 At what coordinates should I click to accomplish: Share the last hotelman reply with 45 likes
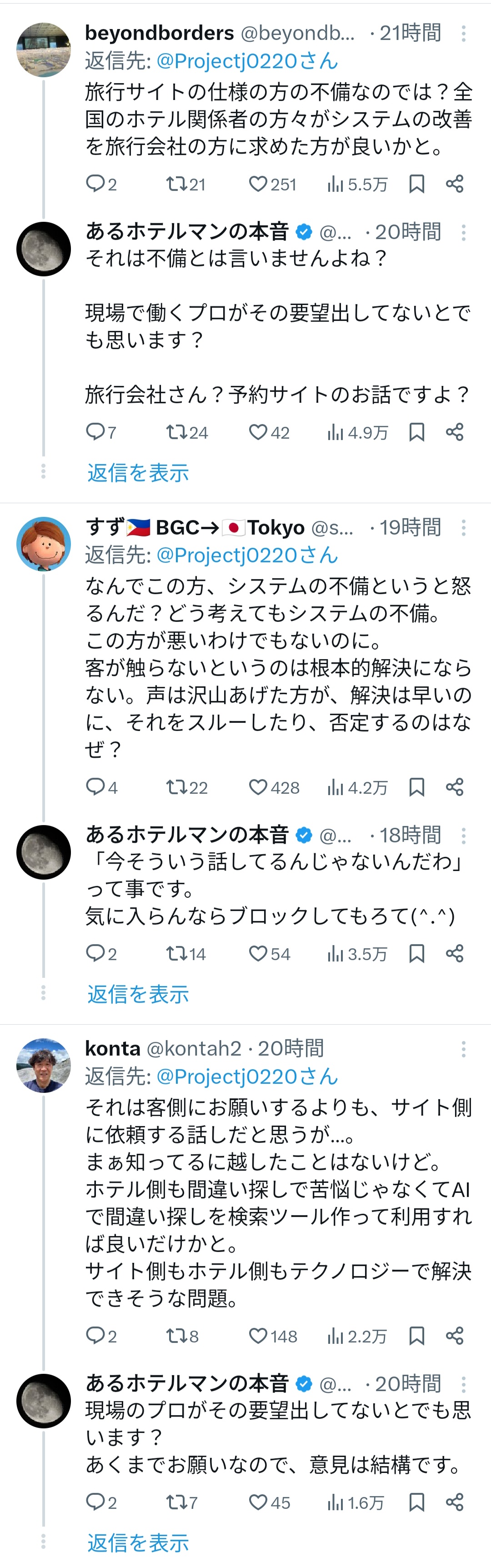(x=455, y=1502)
